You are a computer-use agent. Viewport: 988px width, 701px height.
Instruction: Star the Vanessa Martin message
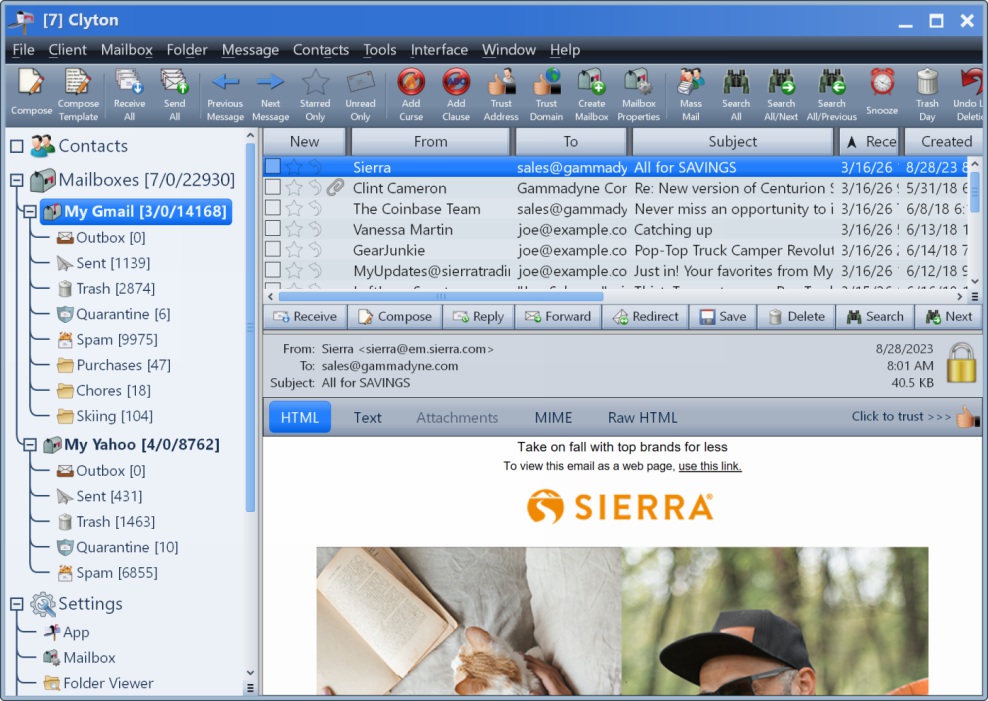[x=294, y=229]
